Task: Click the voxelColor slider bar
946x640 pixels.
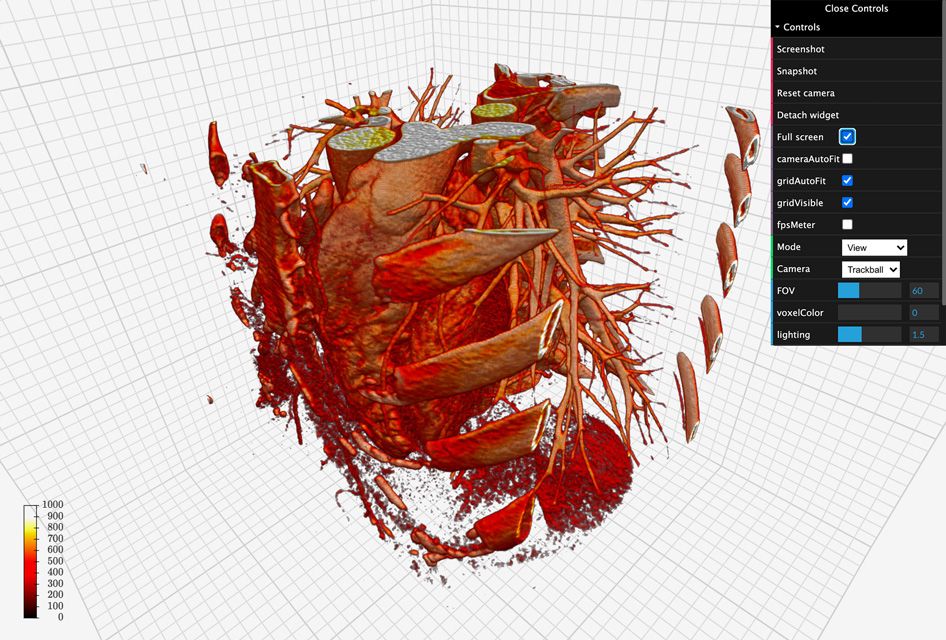Action: click(869, 312)
